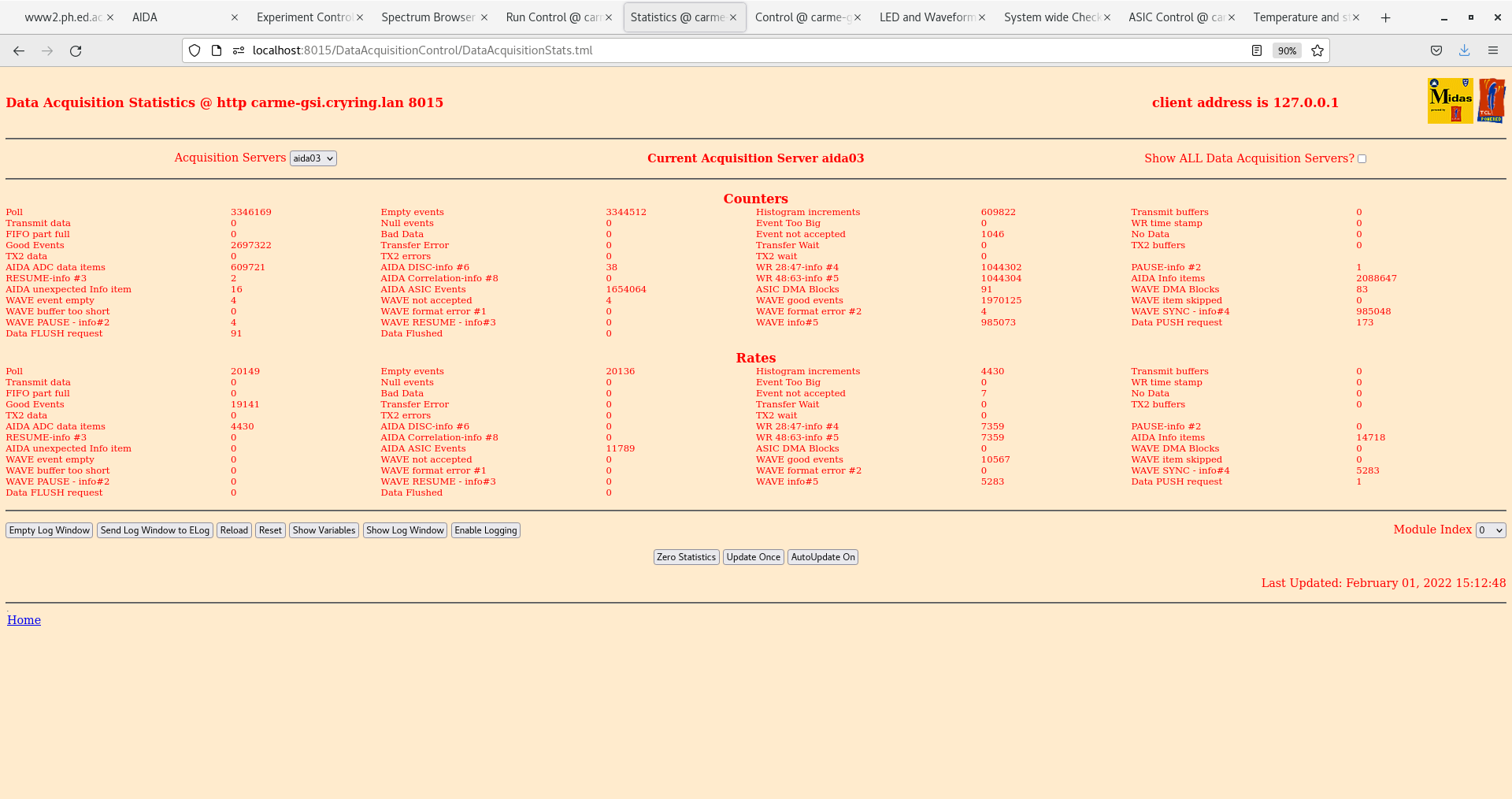Click the Reload button
1512x799 pixels.
click(x=234, y=530)
